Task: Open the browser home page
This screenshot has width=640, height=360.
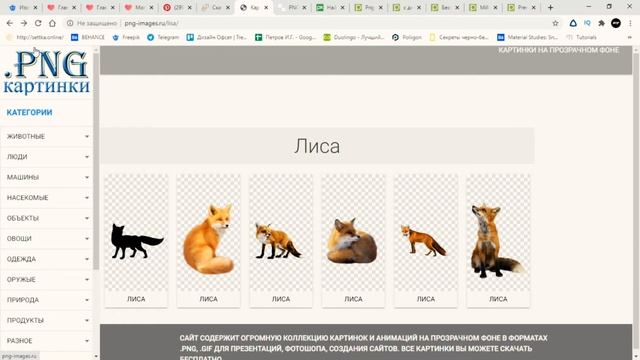Action: (52, 23)
